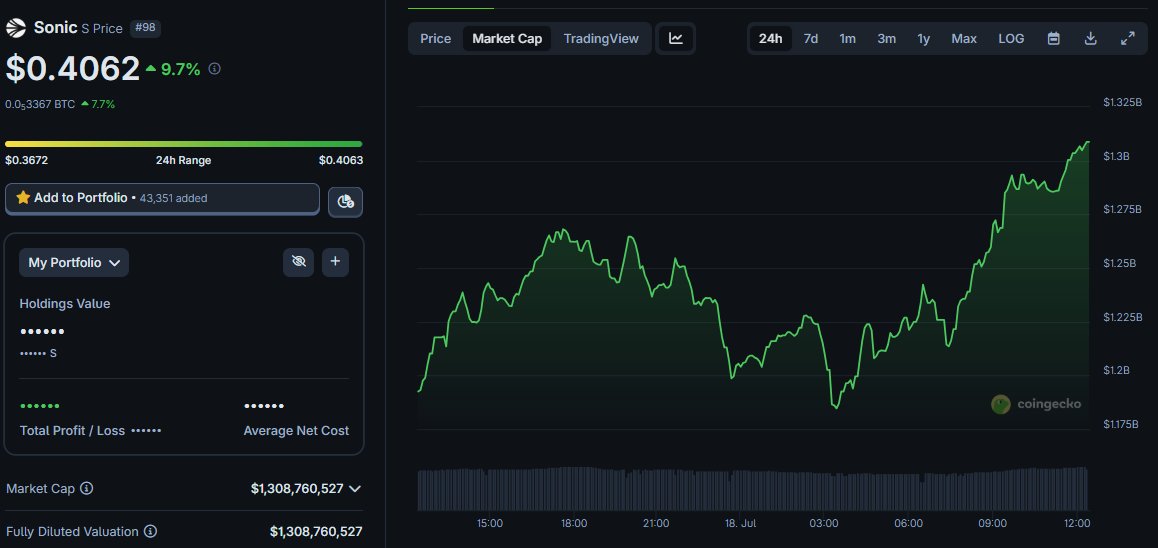
Task: Click the Total Profit / Loss label
Action: (72, 431)
